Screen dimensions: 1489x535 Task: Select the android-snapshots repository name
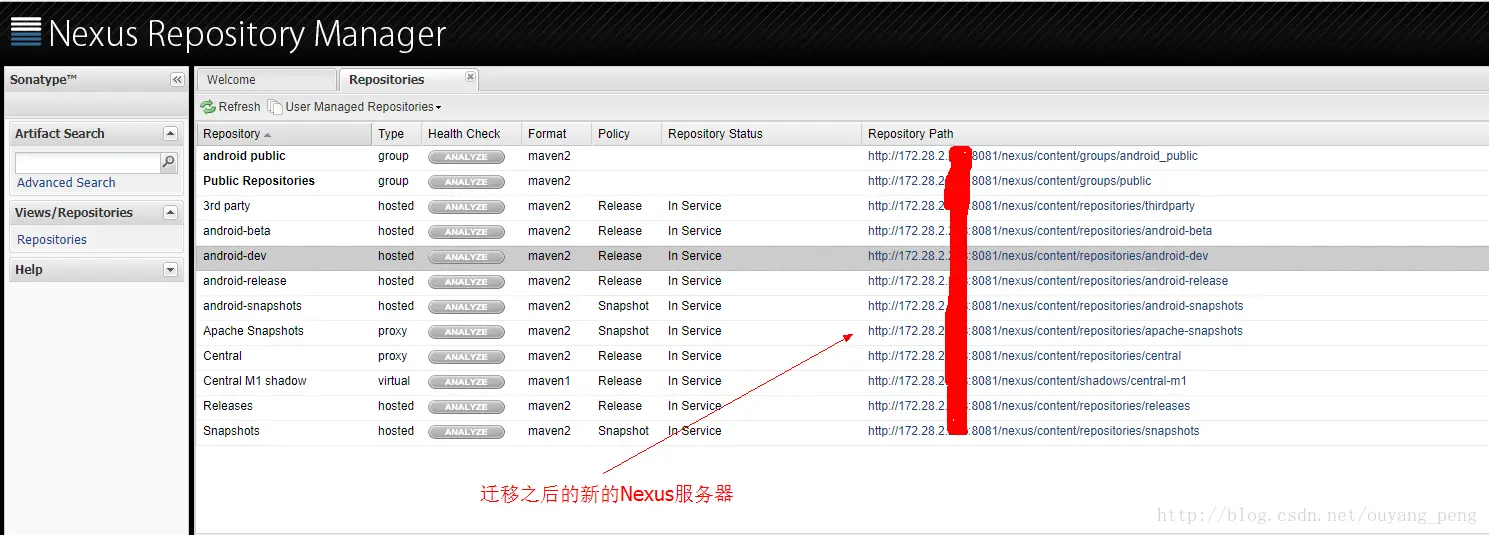(x=252, y=306)
